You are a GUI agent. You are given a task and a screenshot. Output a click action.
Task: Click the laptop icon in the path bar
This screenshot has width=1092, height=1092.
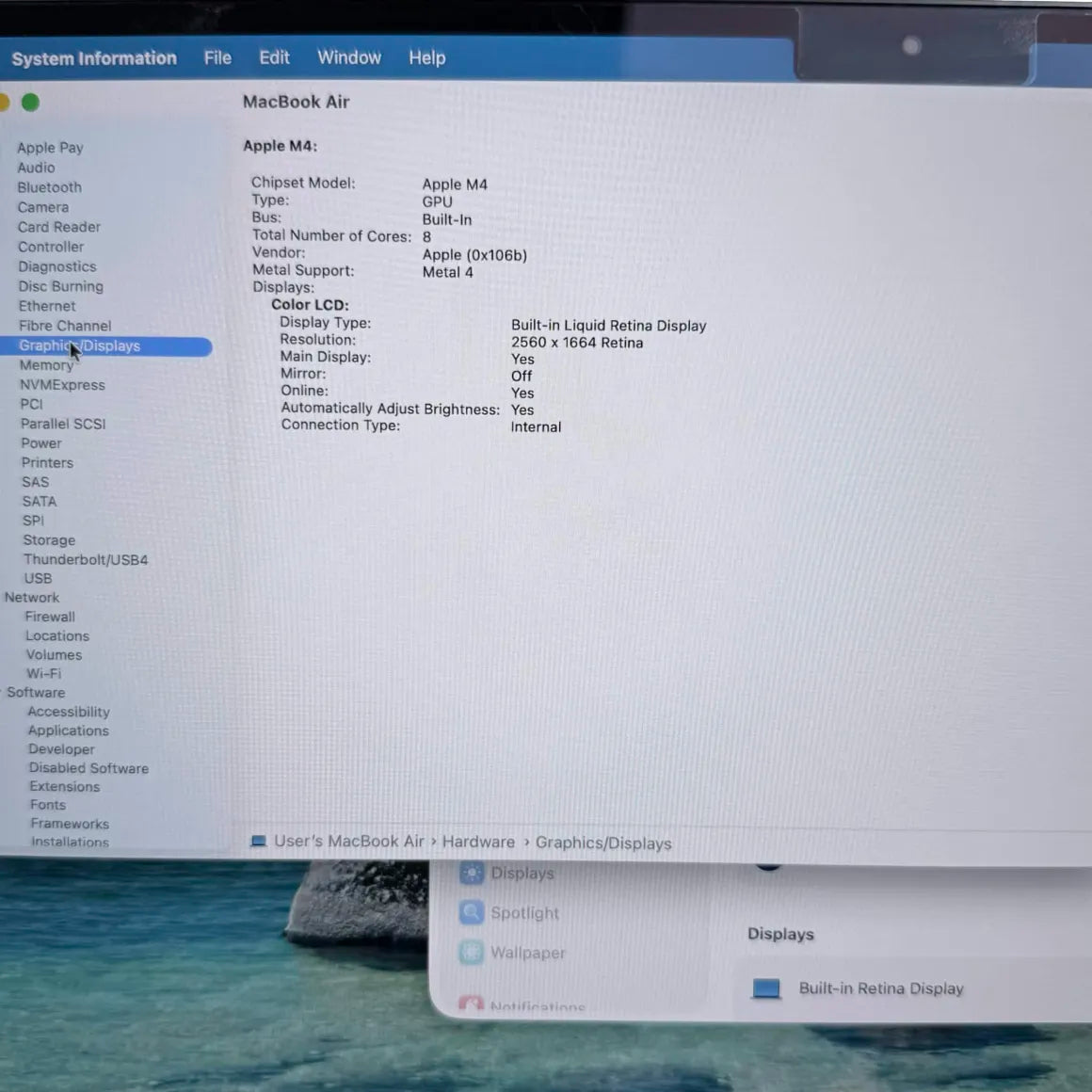[x=258, y=842]
